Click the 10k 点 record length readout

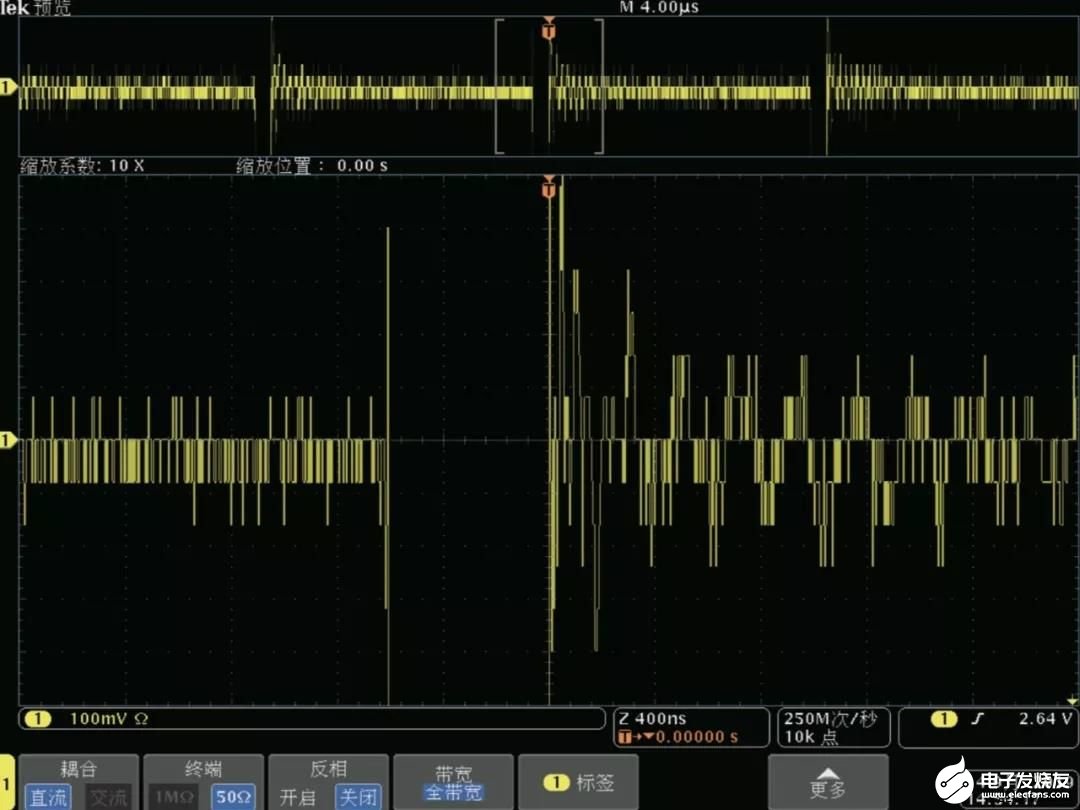tap(811, 737)
